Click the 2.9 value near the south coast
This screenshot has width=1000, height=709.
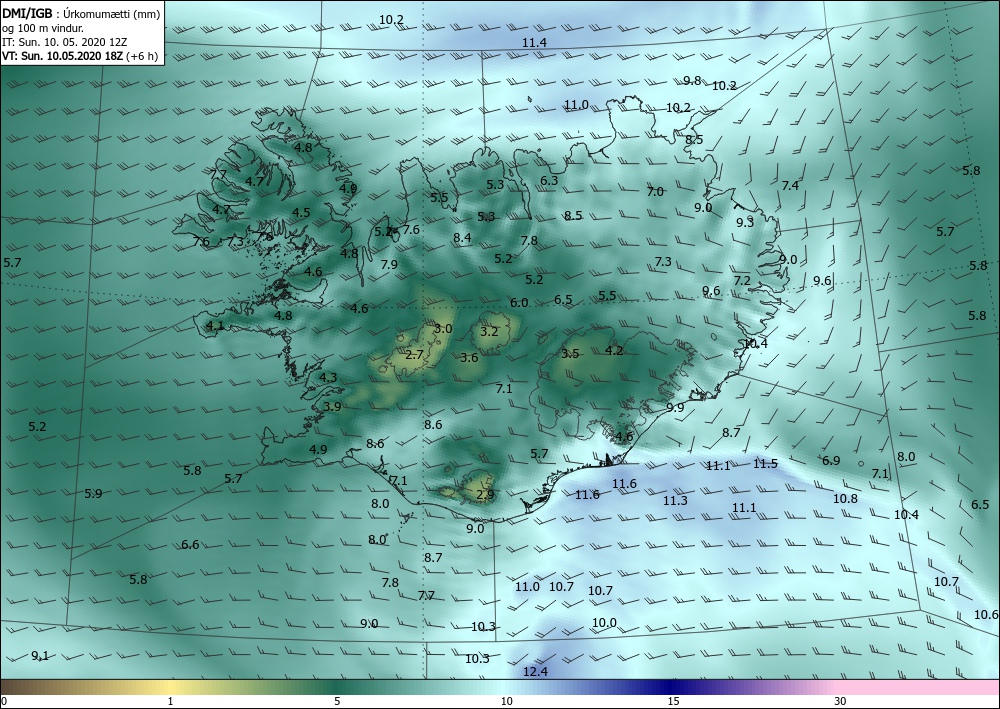tap(485, 494)
